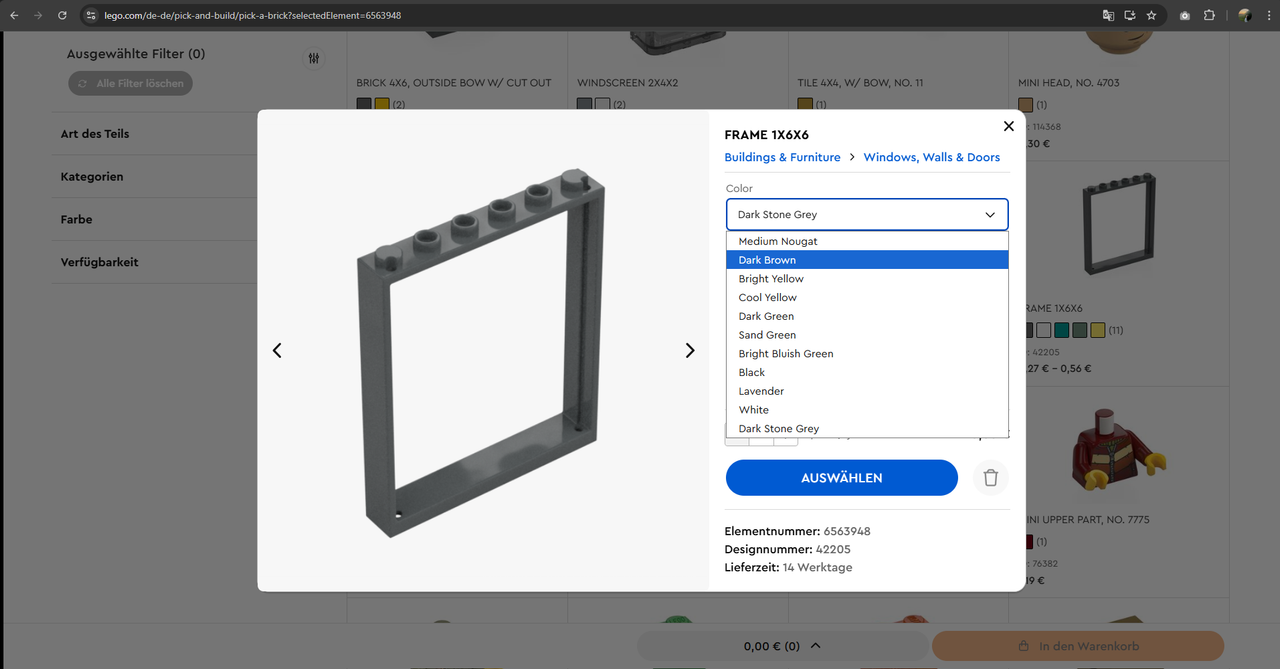Click the site information icon in address bar
The width and height of the screenshot is (1280, 669).
pos(90,15)
